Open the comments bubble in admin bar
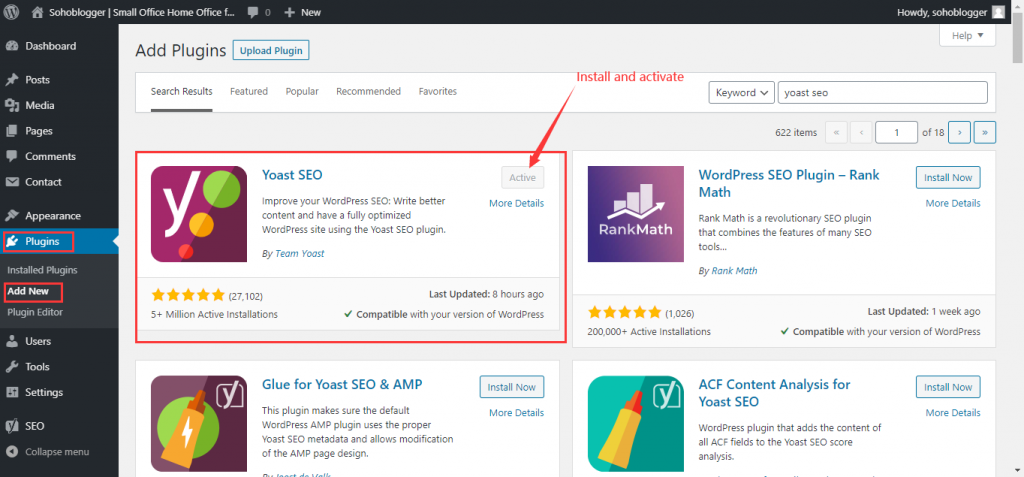 point(258,12)
